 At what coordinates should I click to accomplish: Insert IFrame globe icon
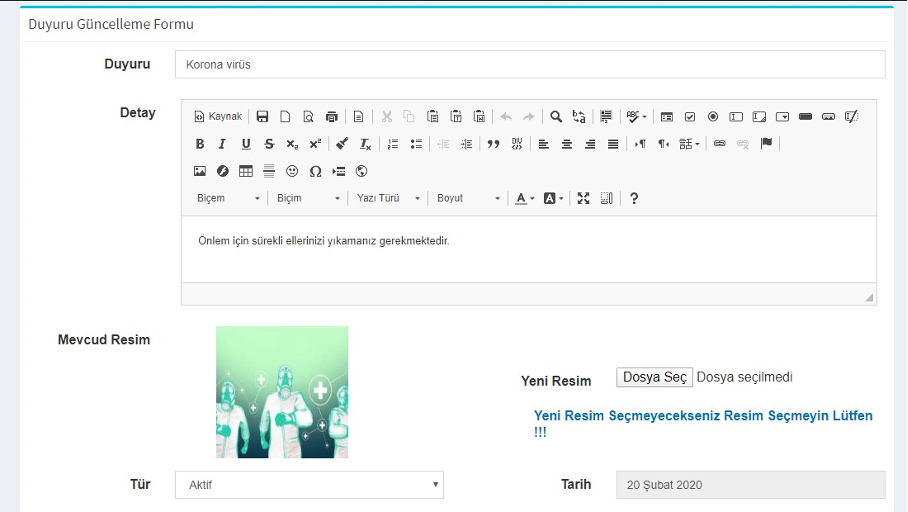pyautogui.click(x=362, y=171)
